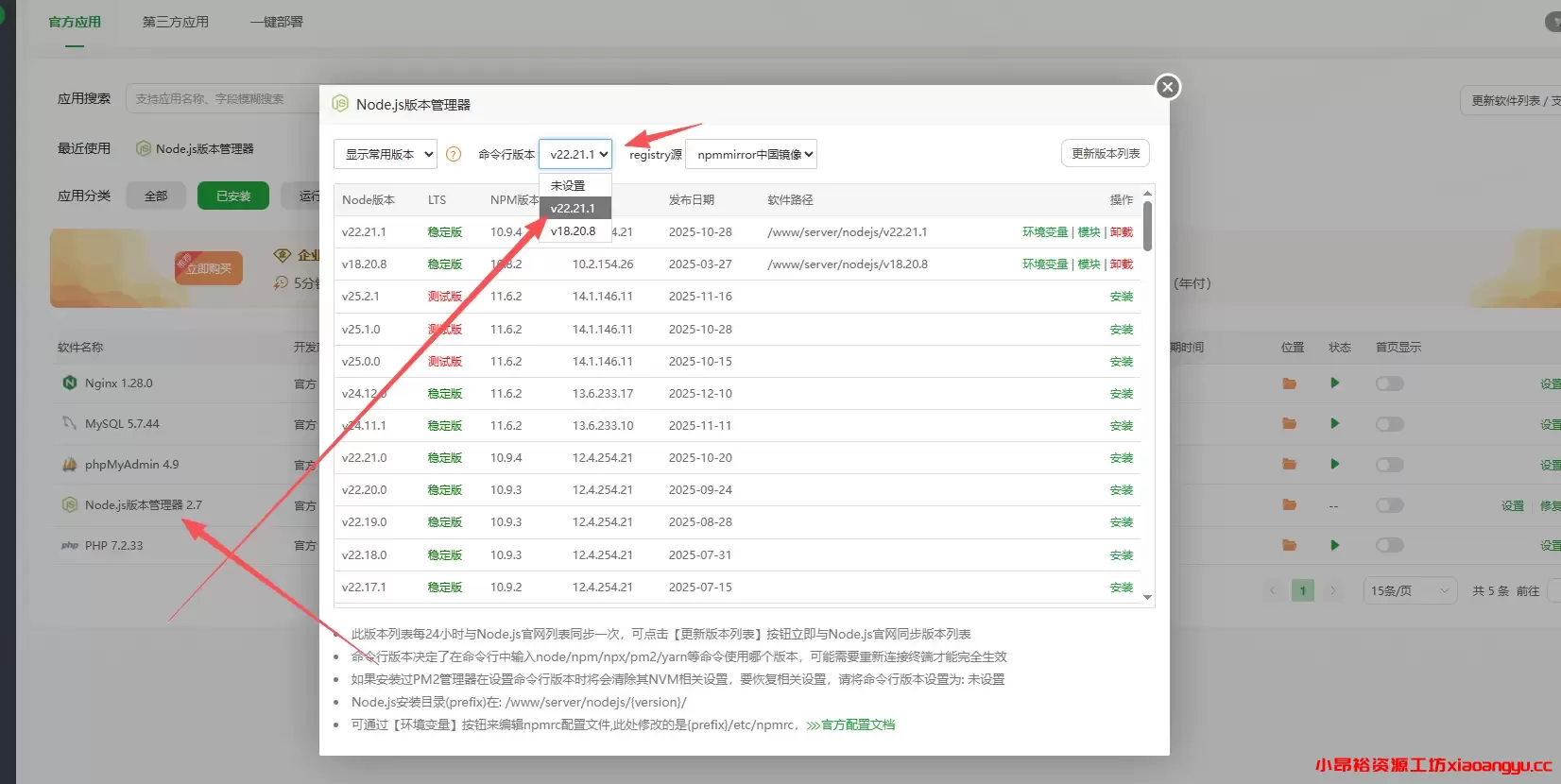Click Node.js版本管理器 recent-use link
1561x784 pixels.
[205, 149]
